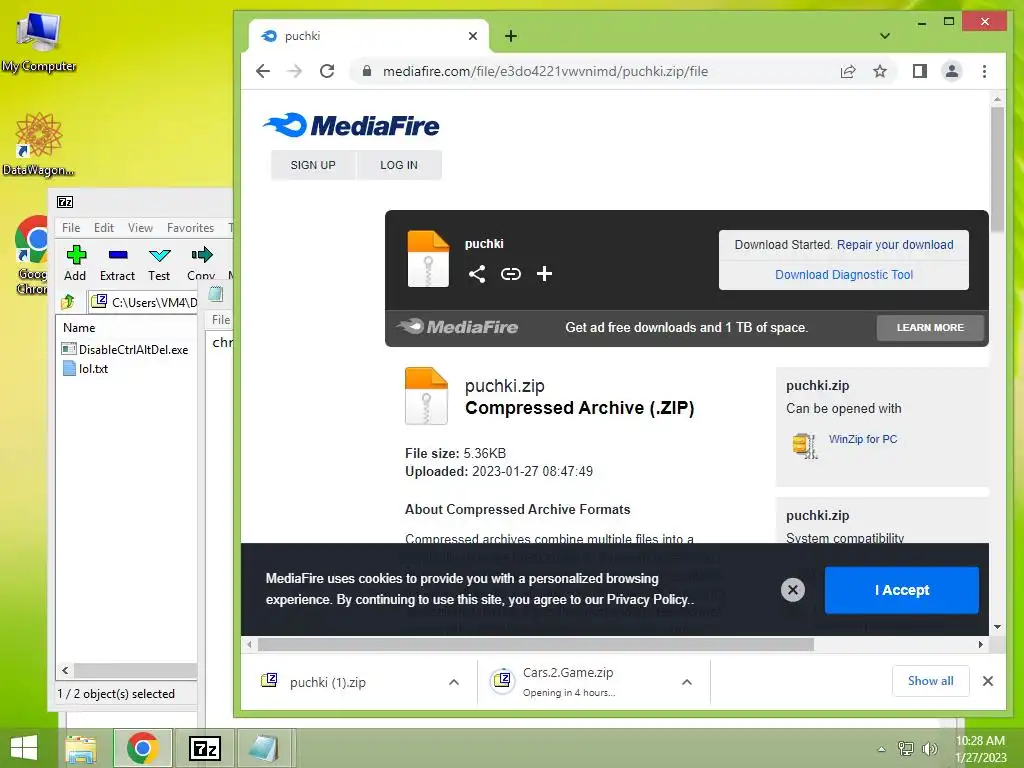The image size is (1024, 768).
Task: Close the puchki tab
Action: (473, 36)
